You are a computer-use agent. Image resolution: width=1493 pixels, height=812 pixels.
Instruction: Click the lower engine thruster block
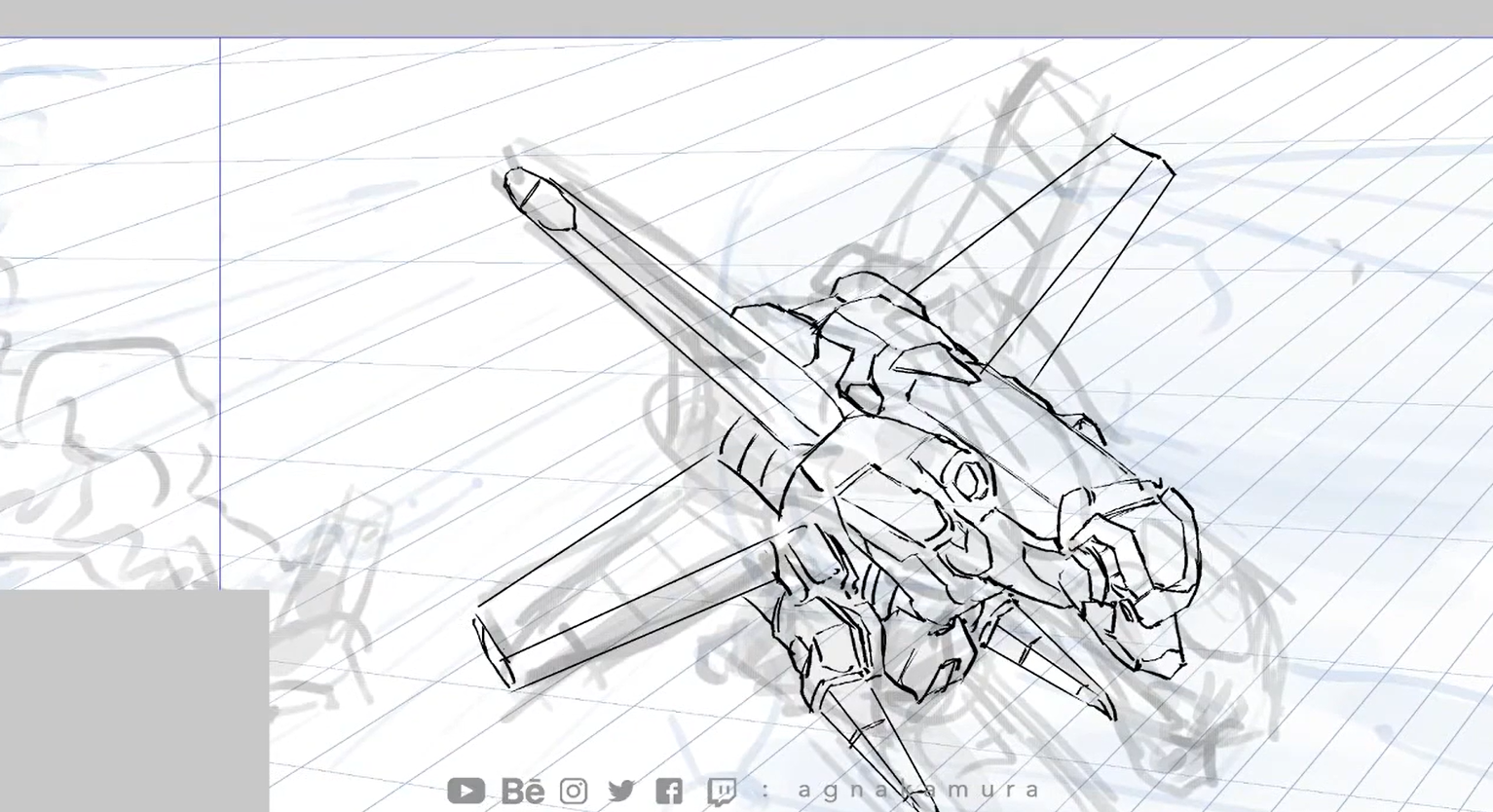pyautogui.click(x=935, y=654)
